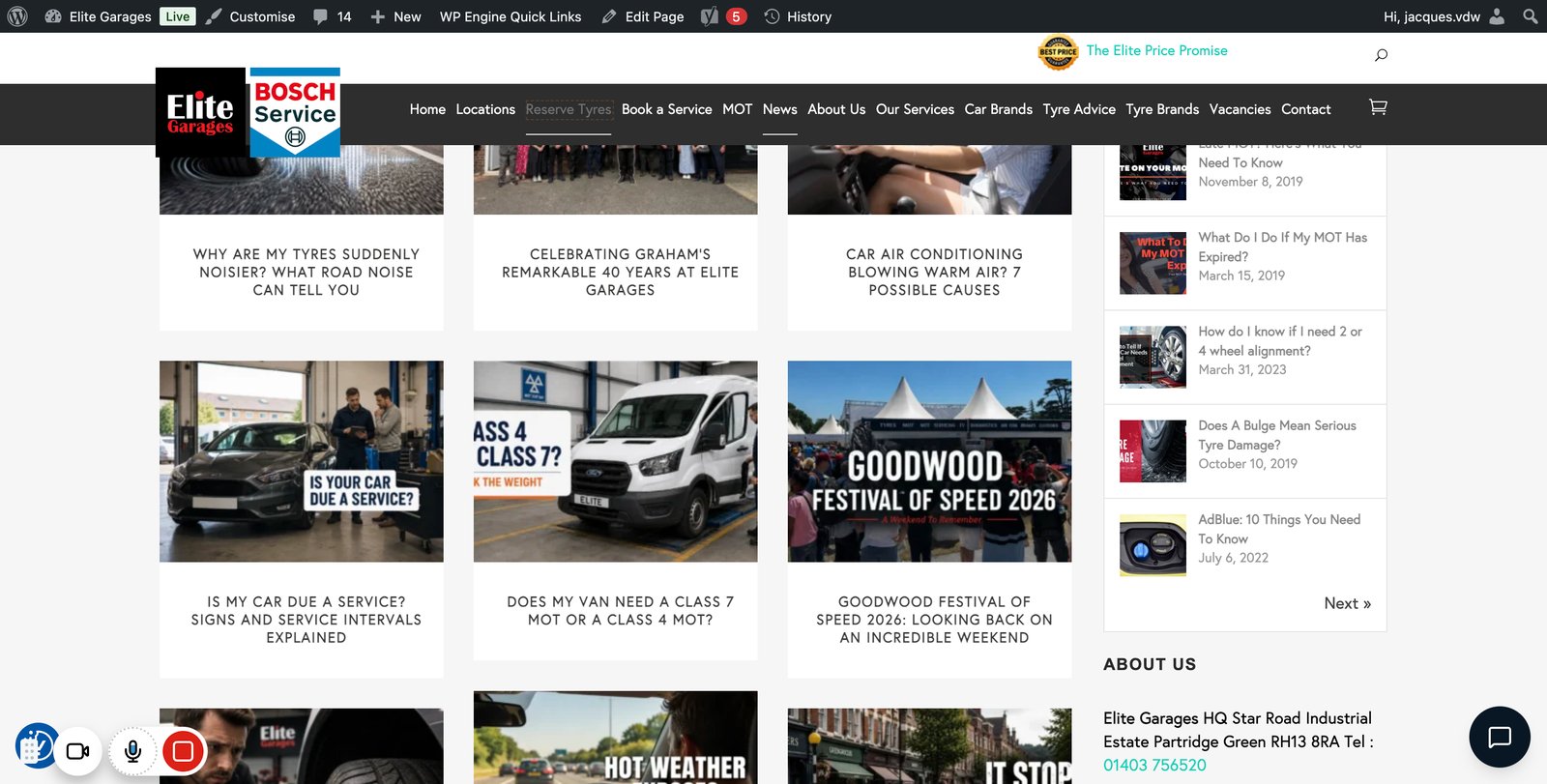Call the phone number 01403 756520
The height and width of the screenshot is (784, 1547).
[x=1154, y=765]
